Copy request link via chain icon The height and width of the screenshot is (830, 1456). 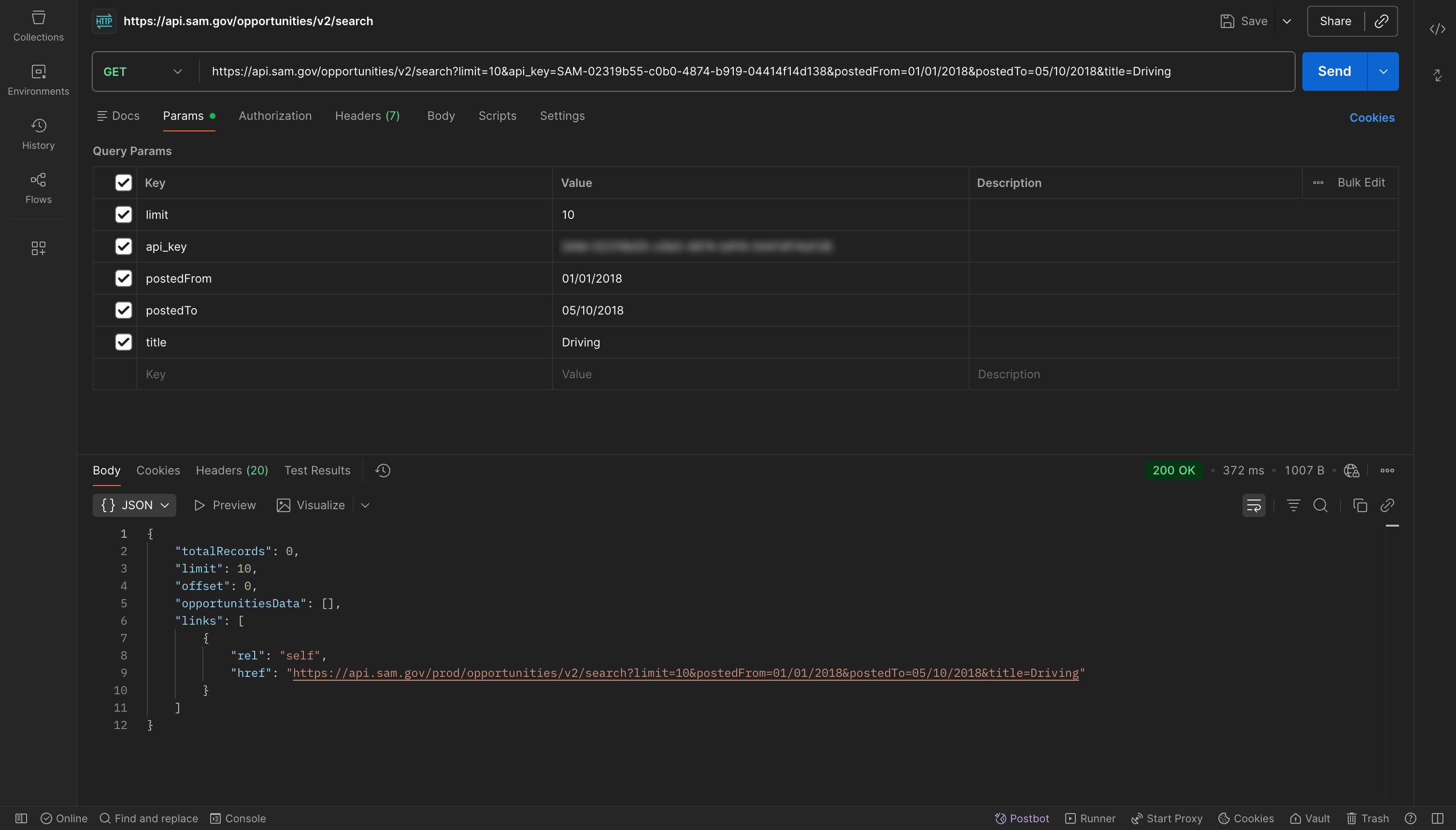(x=1381, y=21)
